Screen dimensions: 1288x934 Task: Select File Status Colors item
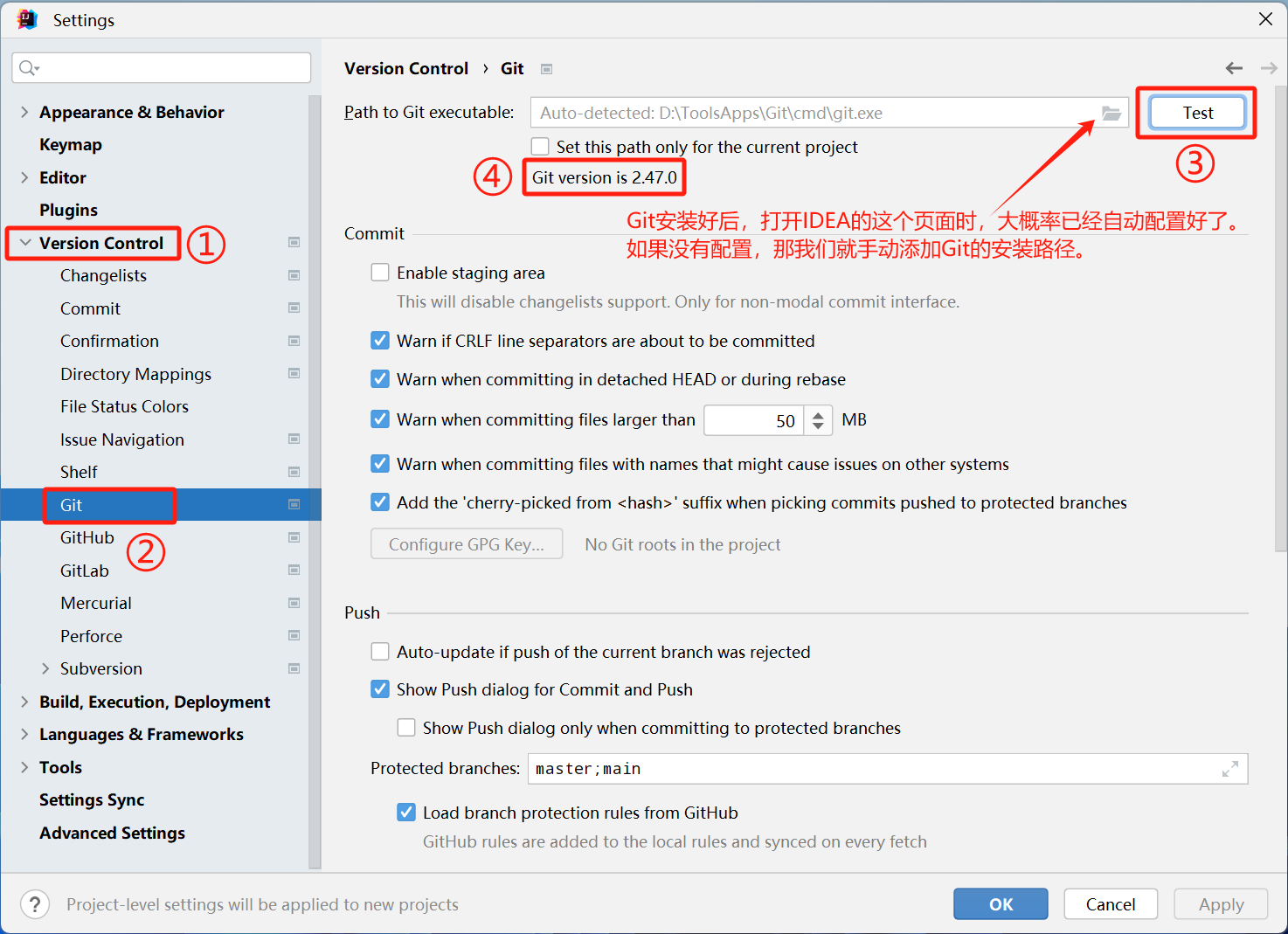pyautogui.click(x=124, y=407)
